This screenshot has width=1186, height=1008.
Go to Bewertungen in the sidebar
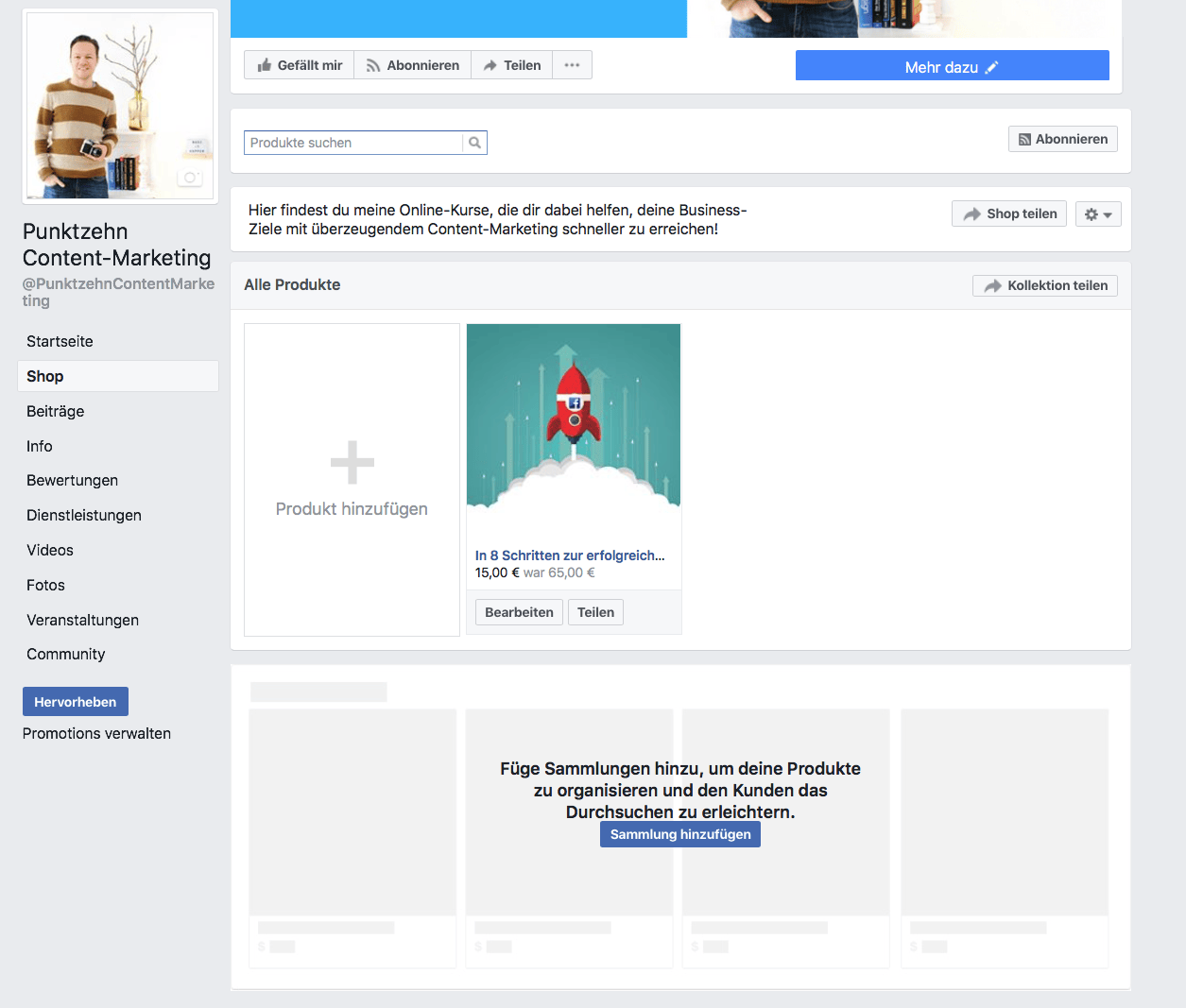pos(73,480)
